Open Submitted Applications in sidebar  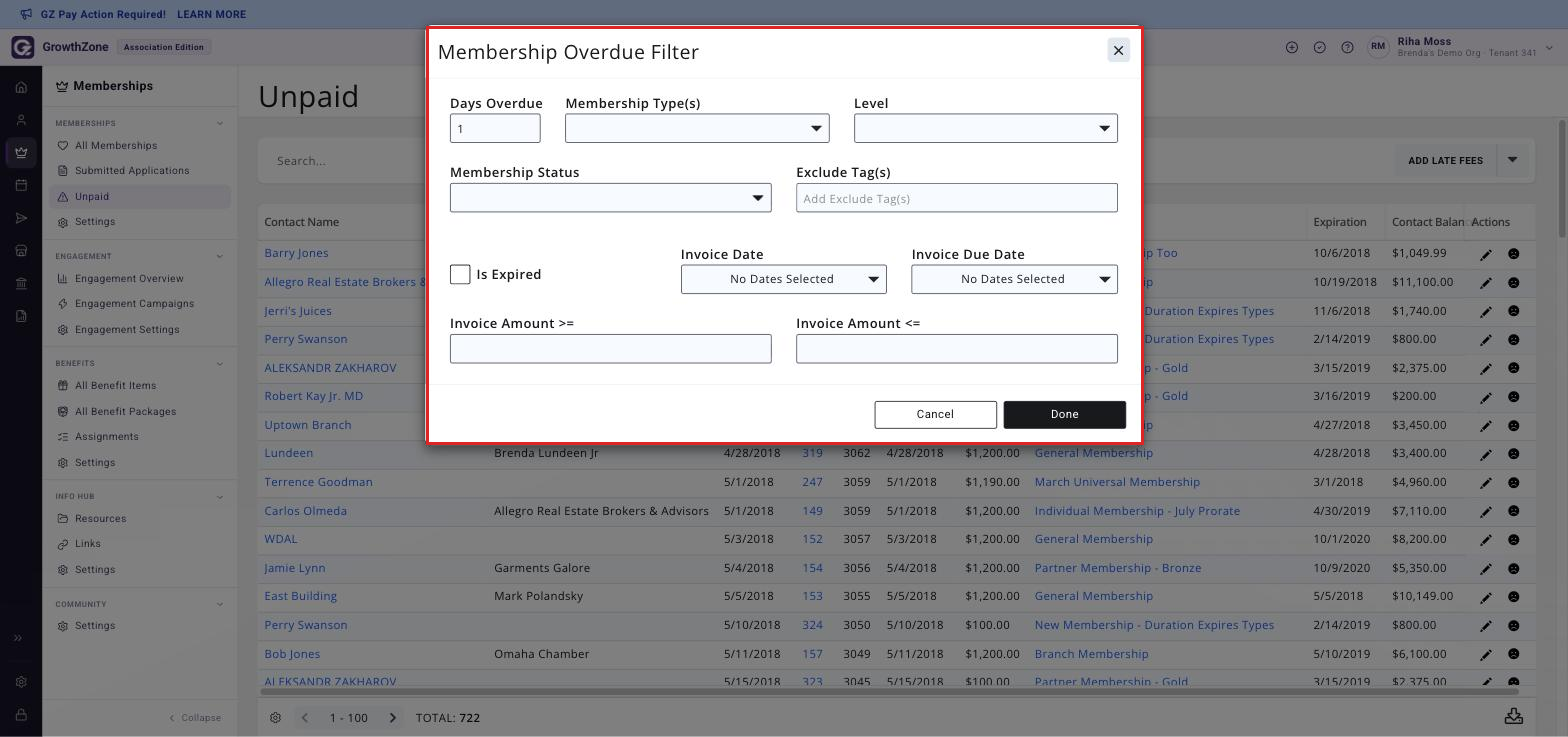[x=132, y=170]
